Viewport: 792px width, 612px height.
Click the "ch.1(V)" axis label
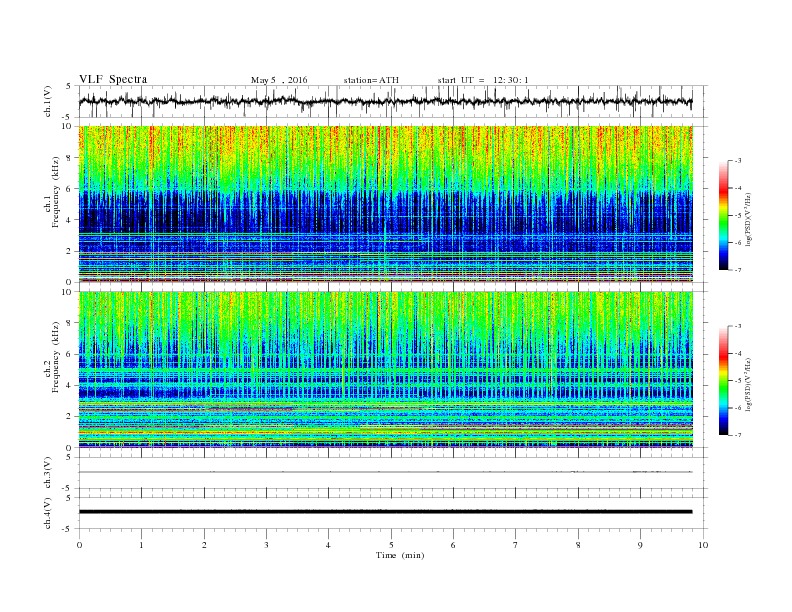click(x=48, y=101)
